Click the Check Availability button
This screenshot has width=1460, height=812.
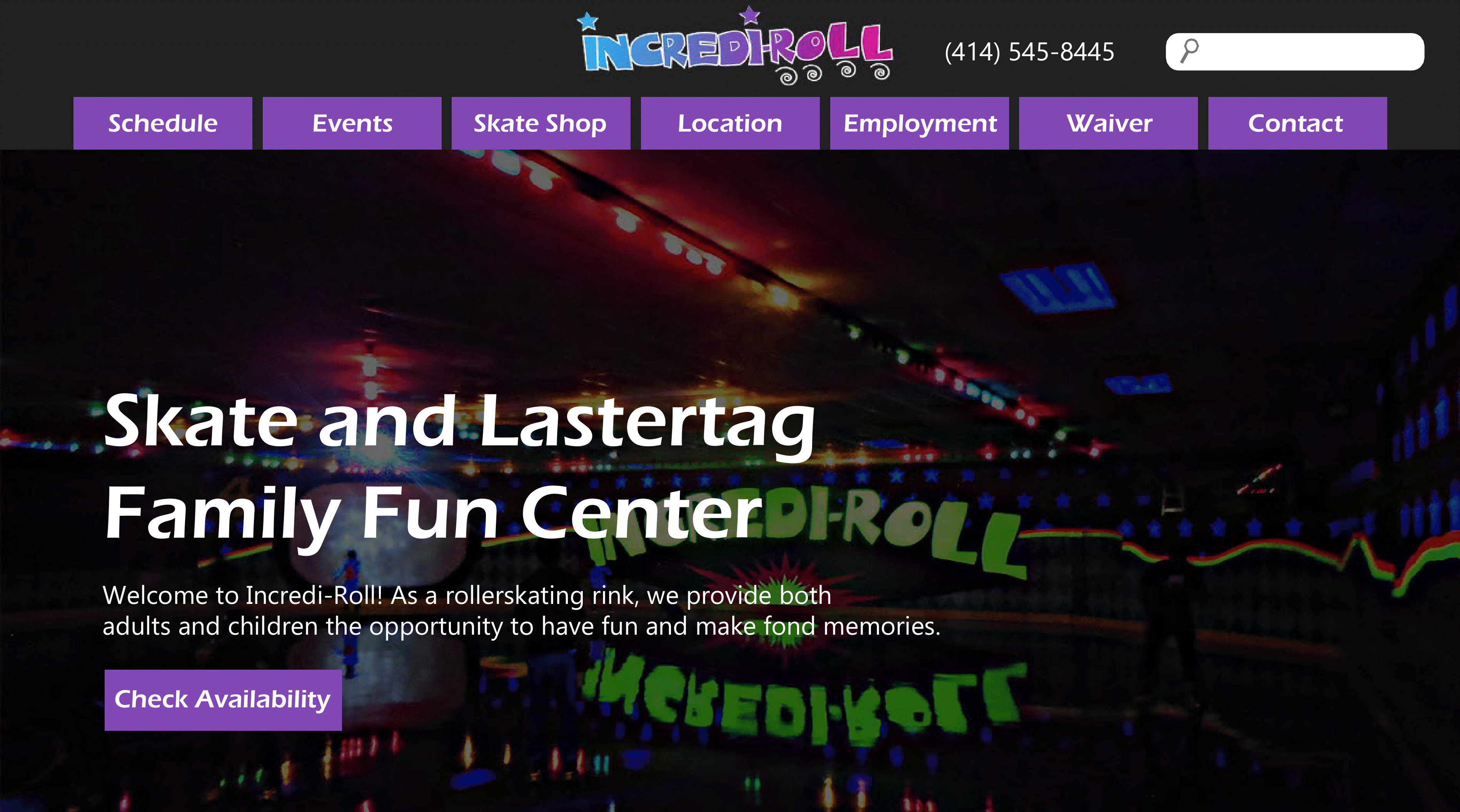[223, 700]
